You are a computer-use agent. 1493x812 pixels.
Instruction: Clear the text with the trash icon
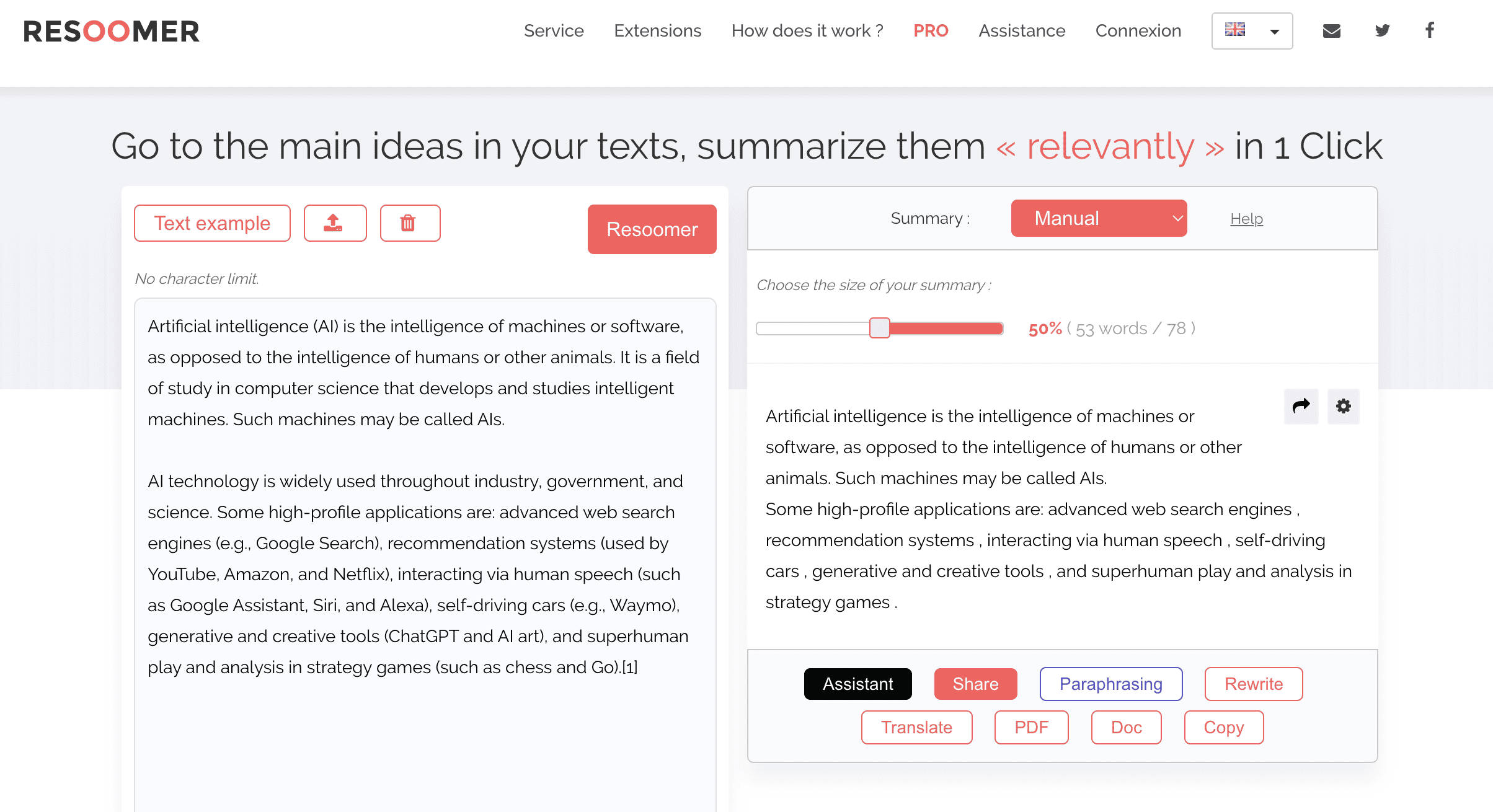click(410, 223)
